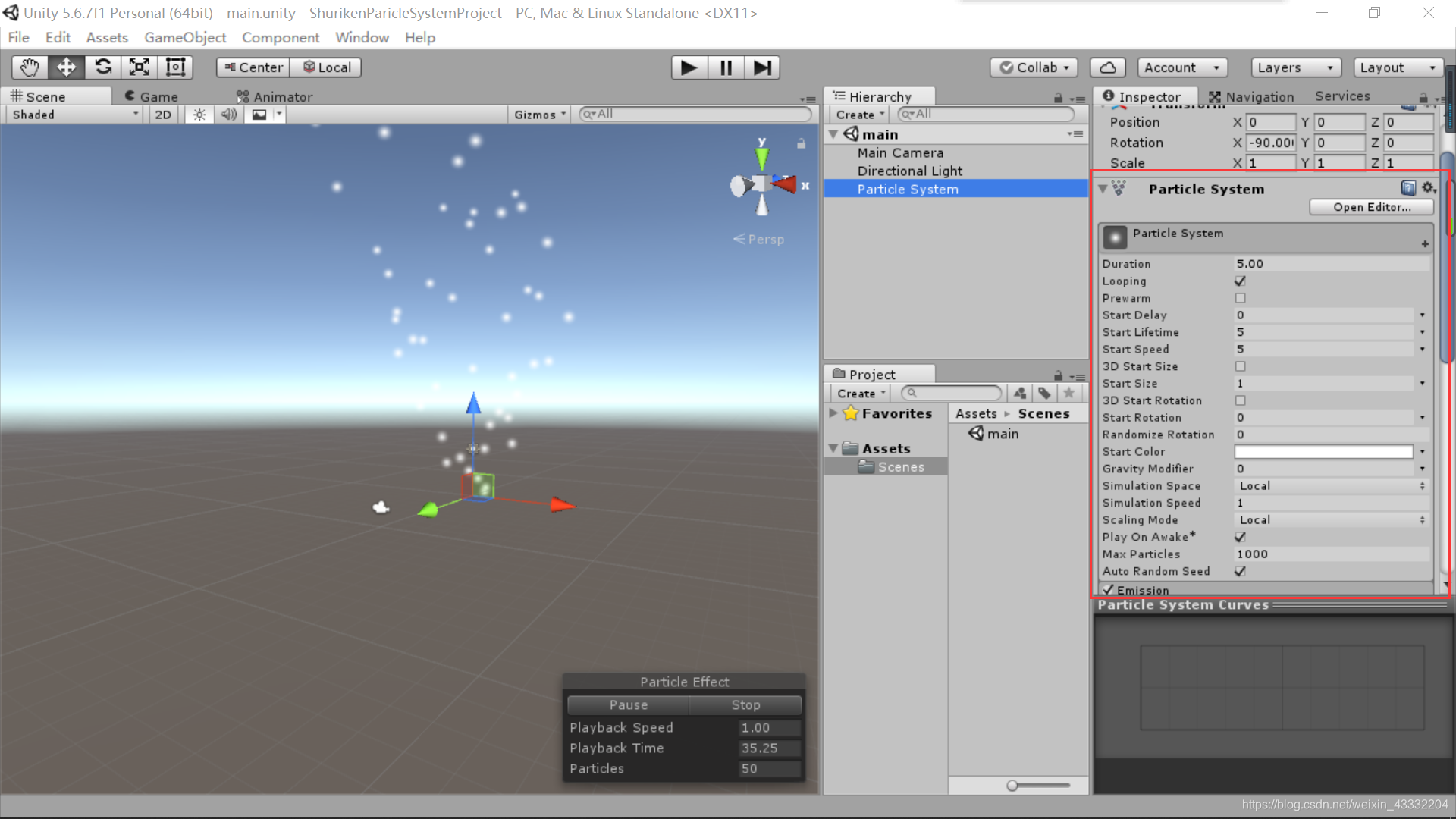Select the Rotate tool

tap(103, 67)
